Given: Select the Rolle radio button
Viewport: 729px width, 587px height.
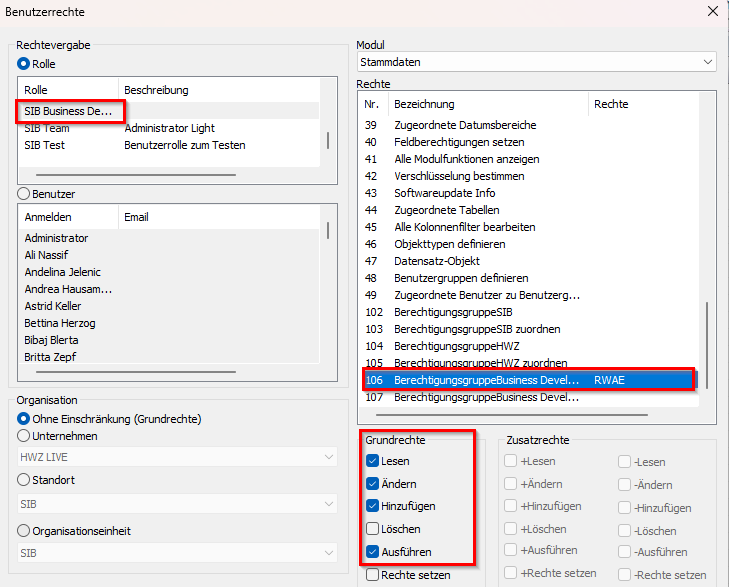Looking at the screenshot, I should [24, 64].
